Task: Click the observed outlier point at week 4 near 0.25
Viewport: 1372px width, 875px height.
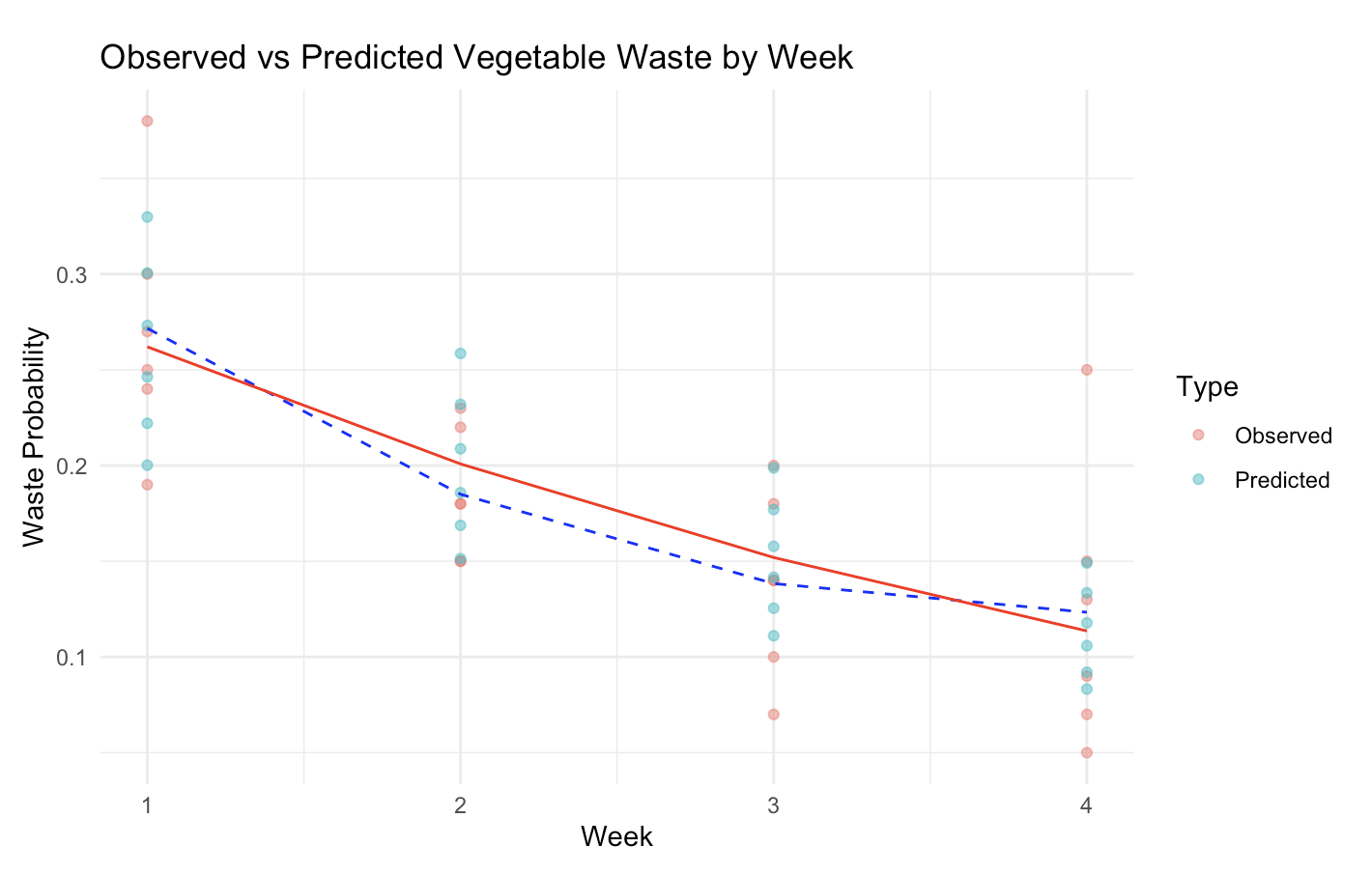Action: tap(1086, 370)
